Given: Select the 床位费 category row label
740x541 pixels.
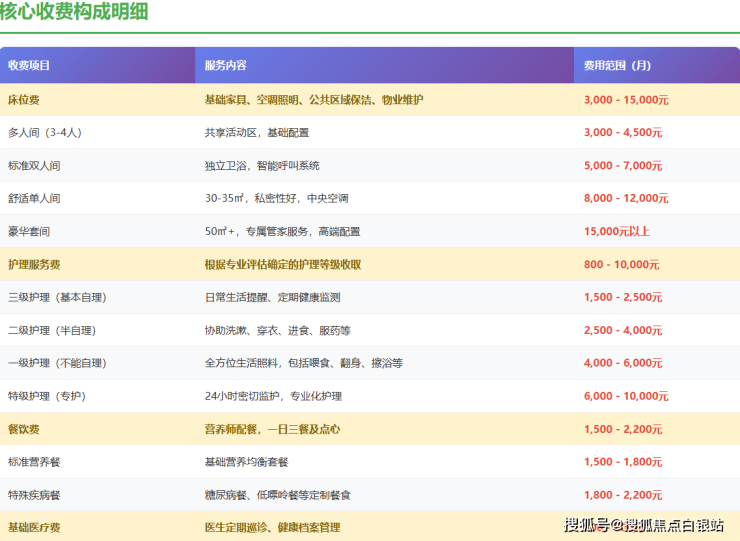Looking at the screenshot, I should pos(23,100).
